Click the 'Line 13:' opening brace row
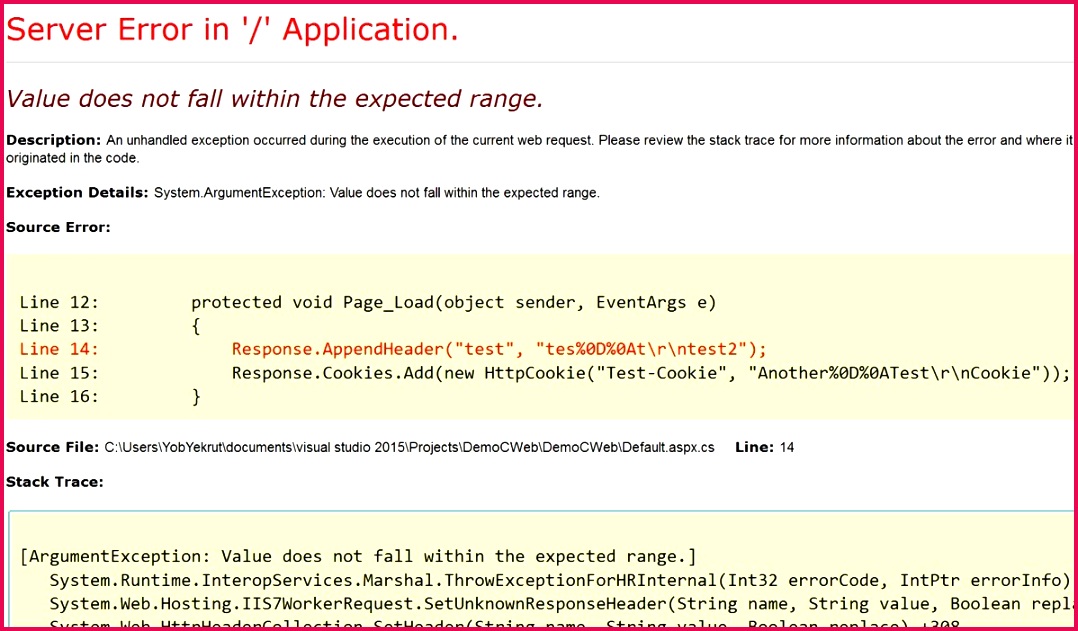This screenshot has width=1078, height=631. pyautogui.click(x=110, y=326)
